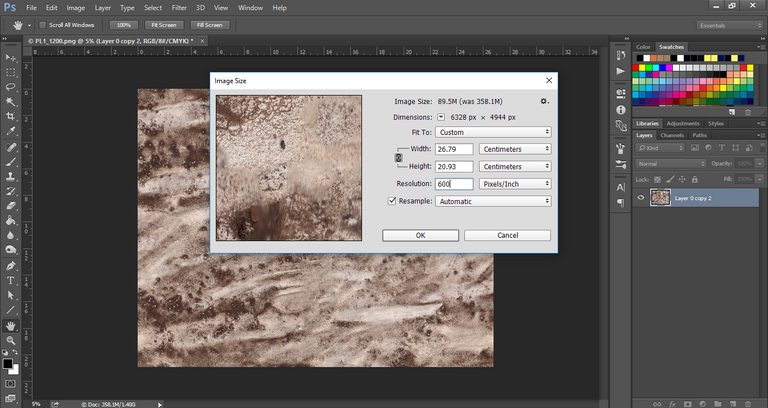The height and width of the screenshot is (408, 768).
Task: Click the Image Size settings gear icon
Action: point(544,101)
